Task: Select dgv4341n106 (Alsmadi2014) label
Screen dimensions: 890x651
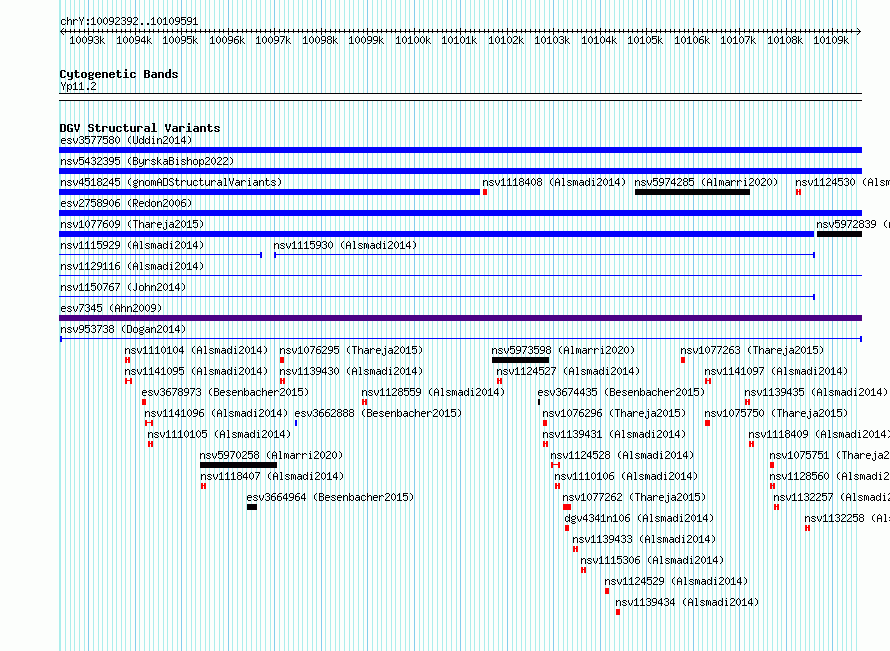Action: point(639,518)
